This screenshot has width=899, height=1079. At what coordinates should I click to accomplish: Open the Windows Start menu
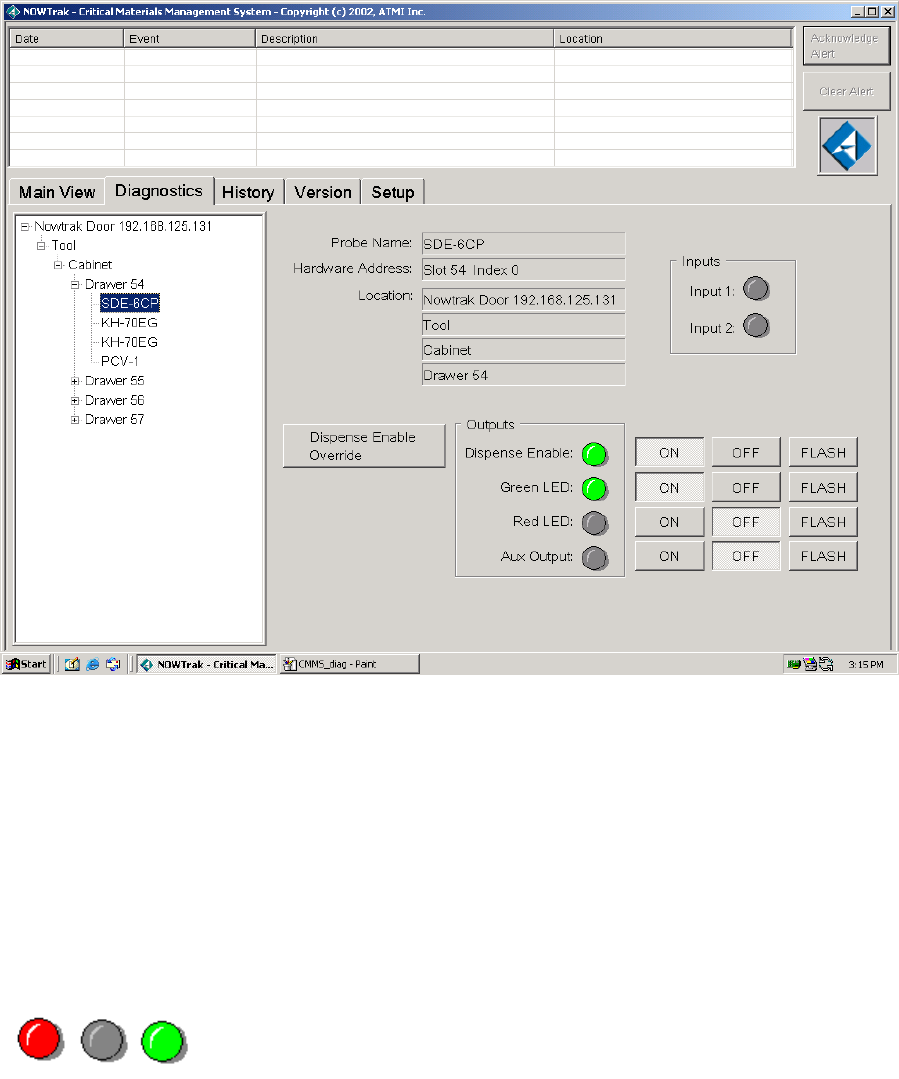(27, 664)
